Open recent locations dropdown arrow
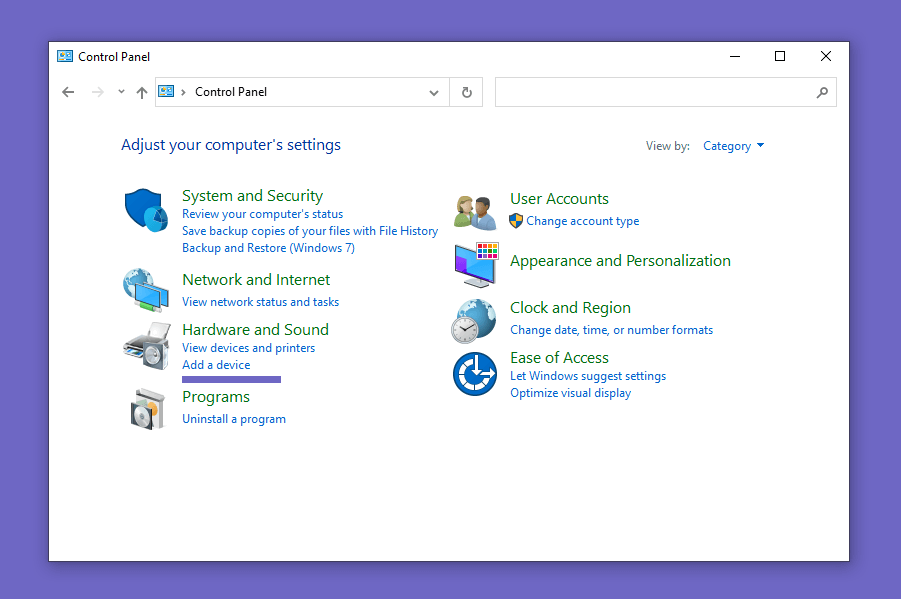 tap(121, 92)
